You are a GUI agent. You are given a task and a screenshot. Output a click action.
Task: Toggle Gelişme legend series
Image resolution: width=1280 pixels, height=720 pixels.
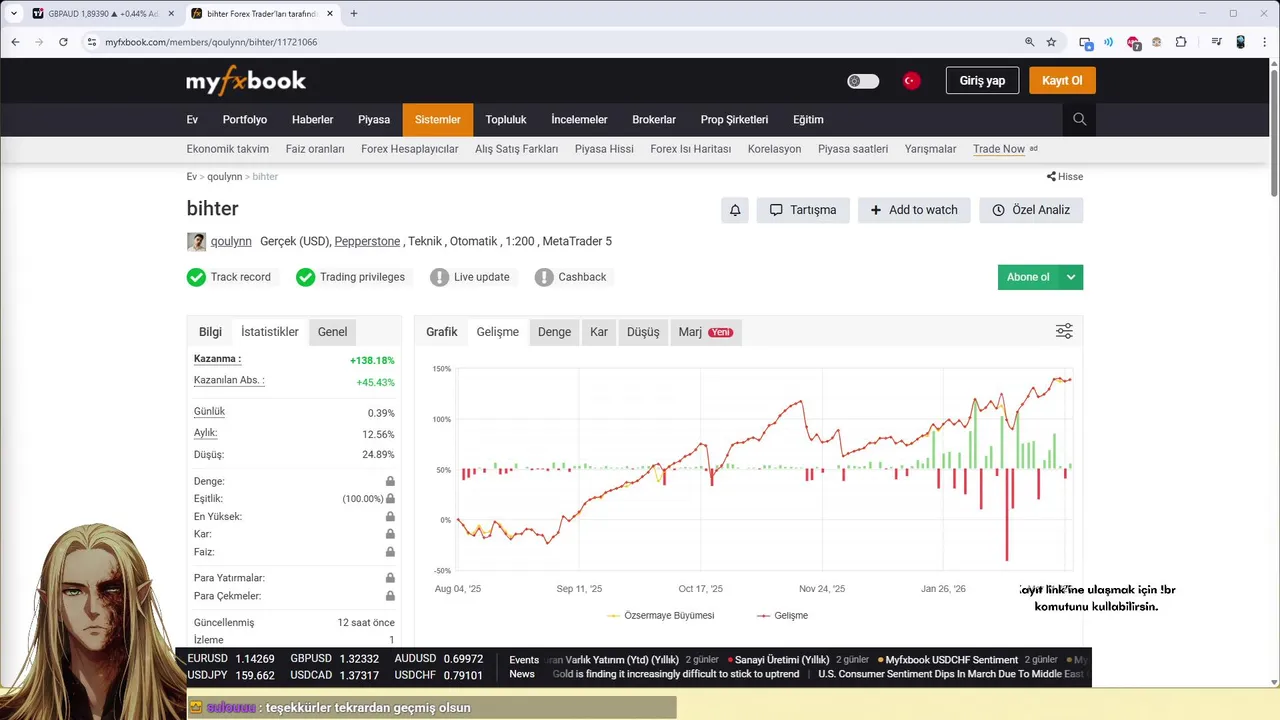[x=783, y=616]
